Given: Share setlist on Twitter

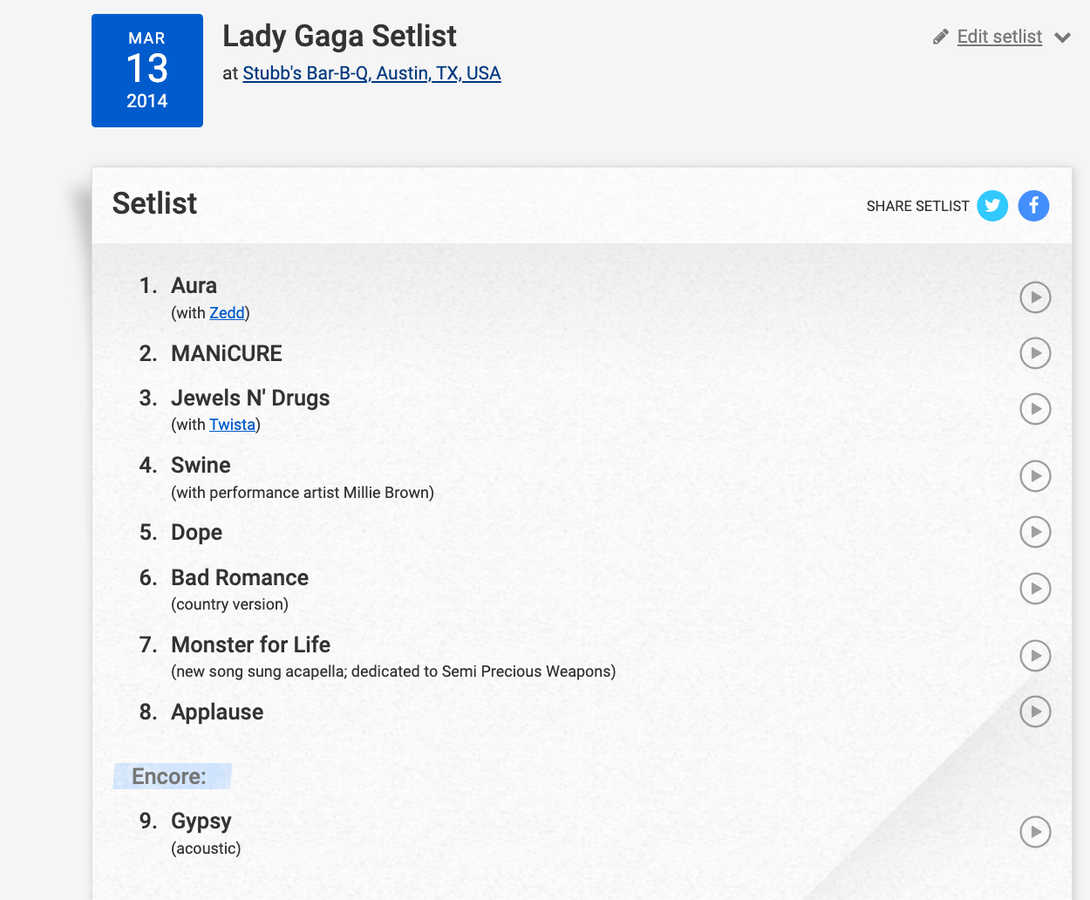Looking at the screenshot, I should [x=992, y=206].
